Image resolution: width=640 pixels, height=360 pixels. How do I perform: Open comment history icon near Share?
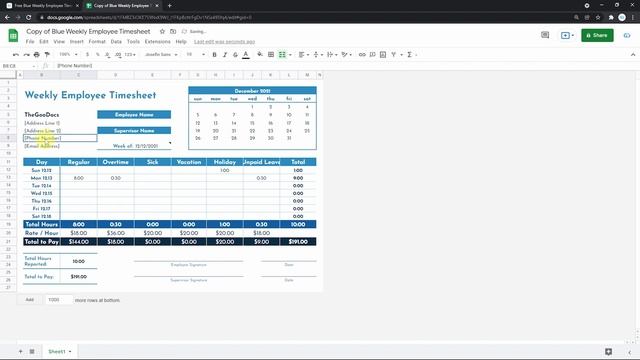coord(545,35)
